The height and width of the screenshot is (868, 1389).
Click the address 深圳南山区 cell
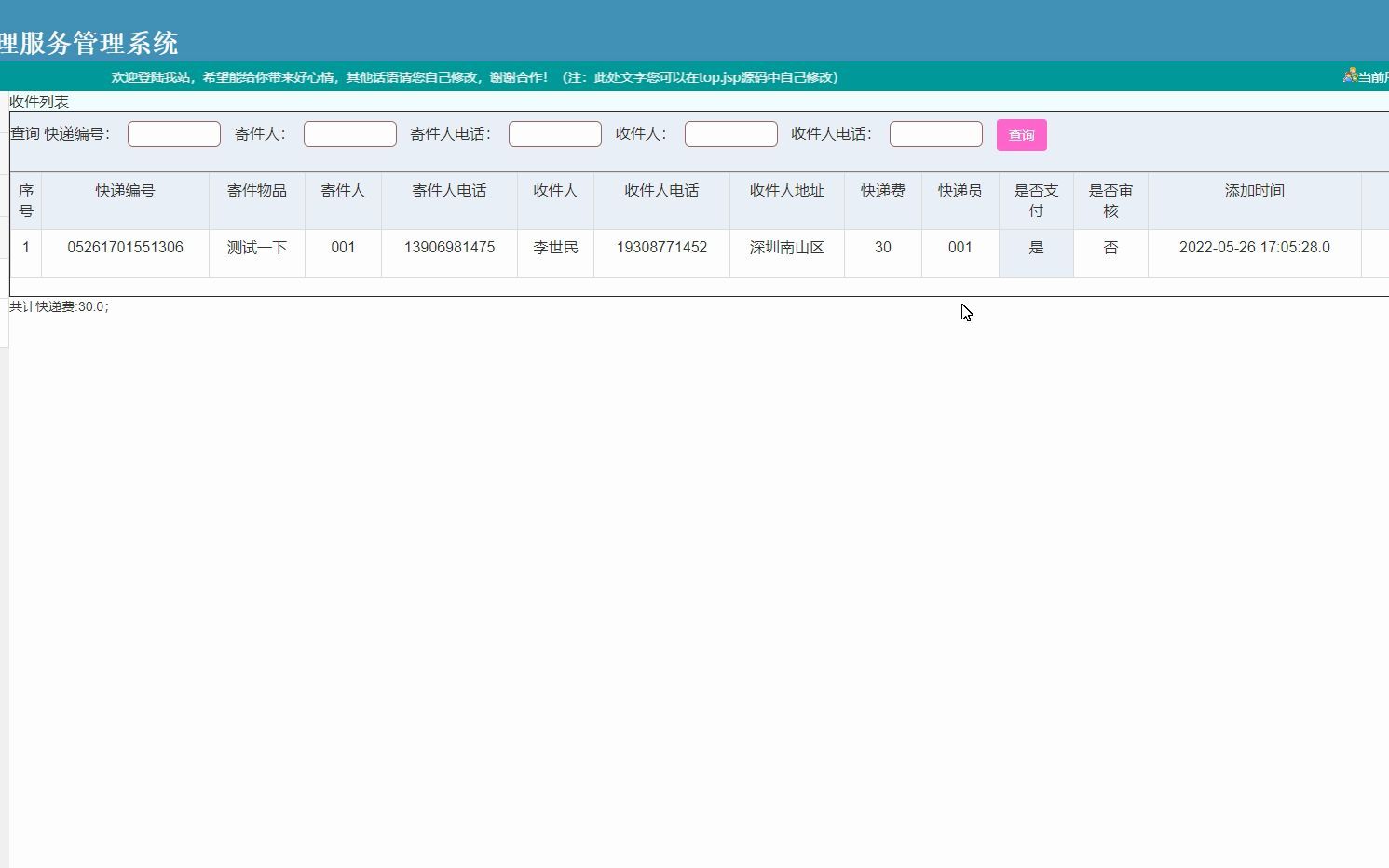tap(786, 247)
